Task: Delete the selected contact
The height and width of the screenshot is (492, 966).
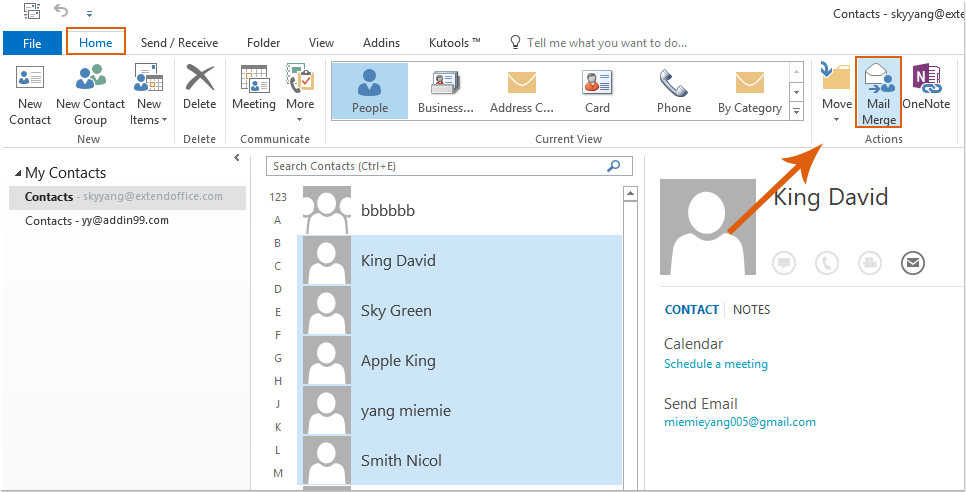Action: pos(200,87)
